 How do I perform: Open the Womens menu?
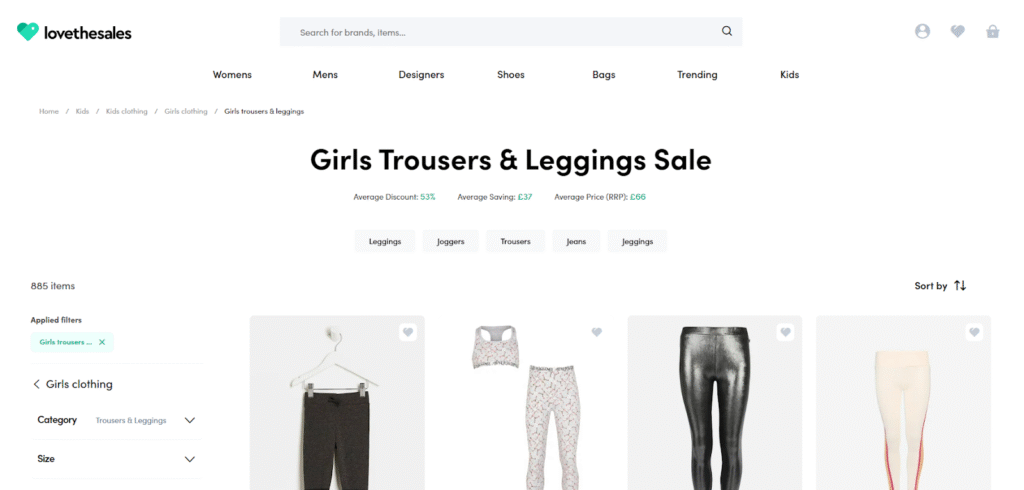232,74
